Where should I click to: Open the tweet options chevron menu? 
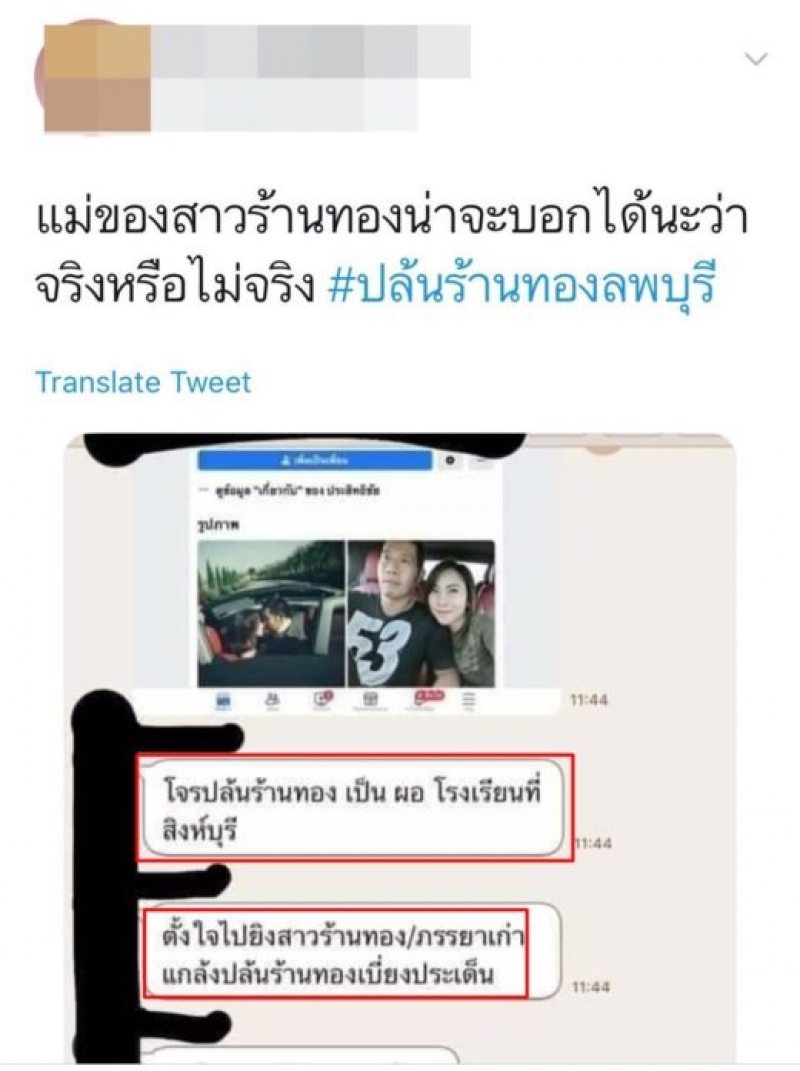pyautogui.click(x=756, y=59)
